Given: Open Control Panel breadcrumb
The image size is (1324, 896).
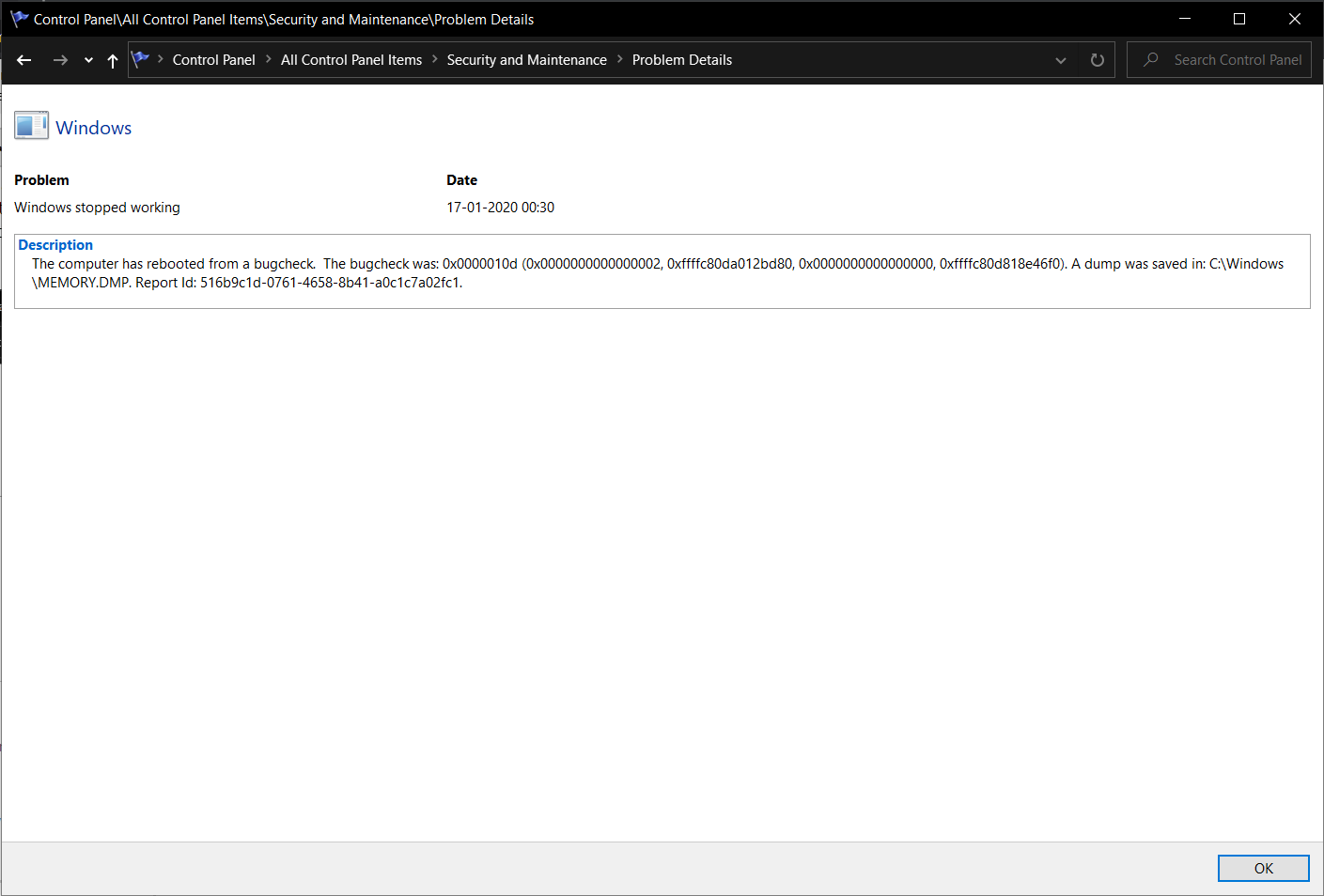Looking at the screenshot, I should pyautogui.click(x=213, y=60).
